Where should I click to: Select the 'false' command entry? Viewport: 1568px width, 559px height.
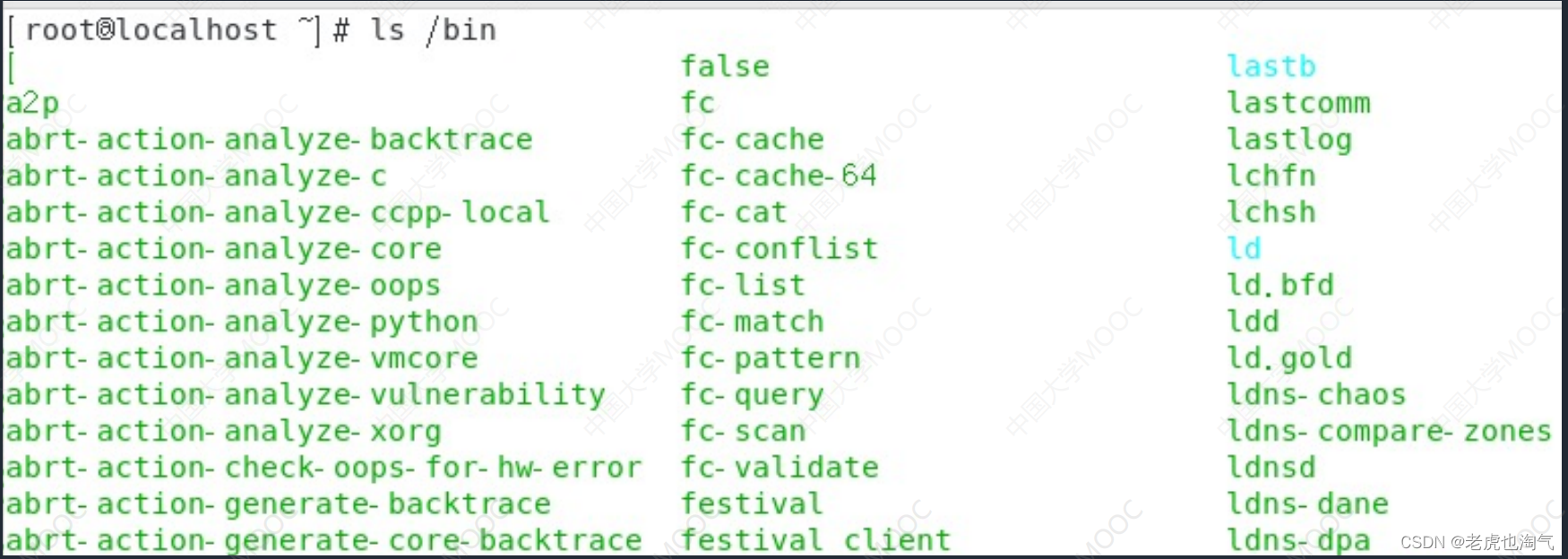725,66
